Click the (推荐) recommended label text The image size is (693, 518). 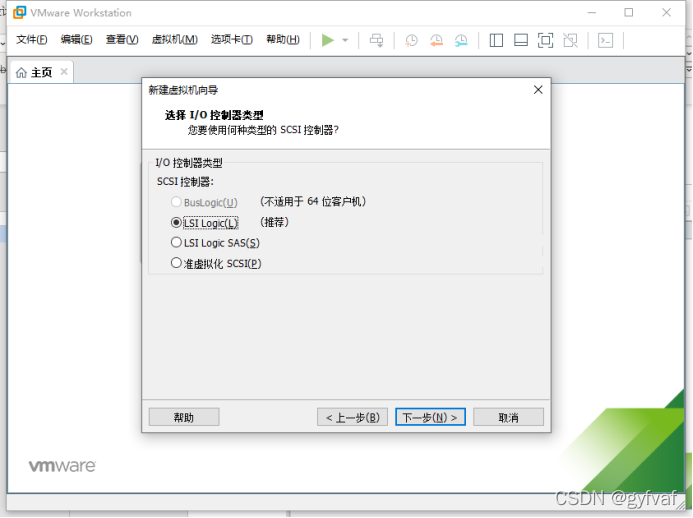click(x=274, y=222)
